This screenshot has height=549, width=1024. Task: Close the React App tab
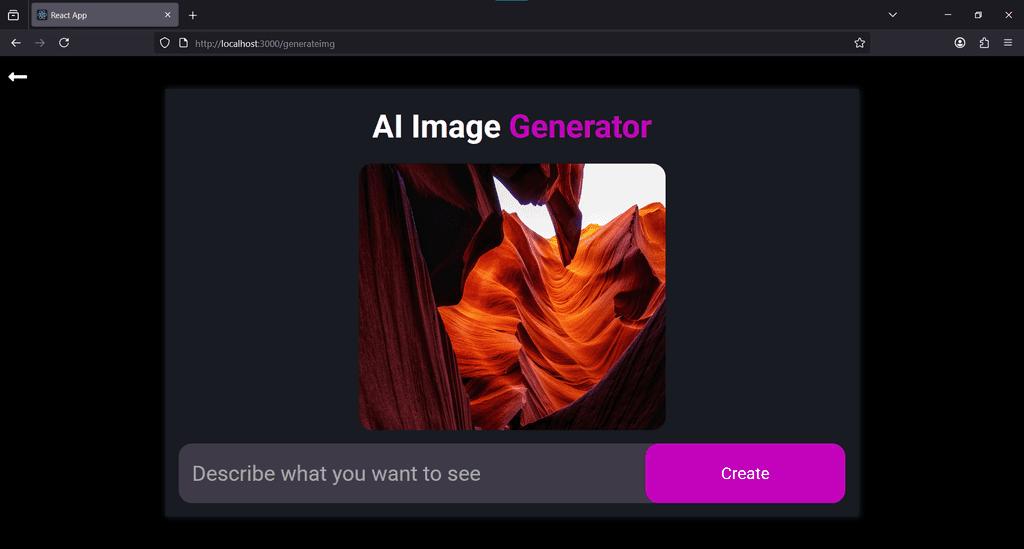(x=168, y=15)
